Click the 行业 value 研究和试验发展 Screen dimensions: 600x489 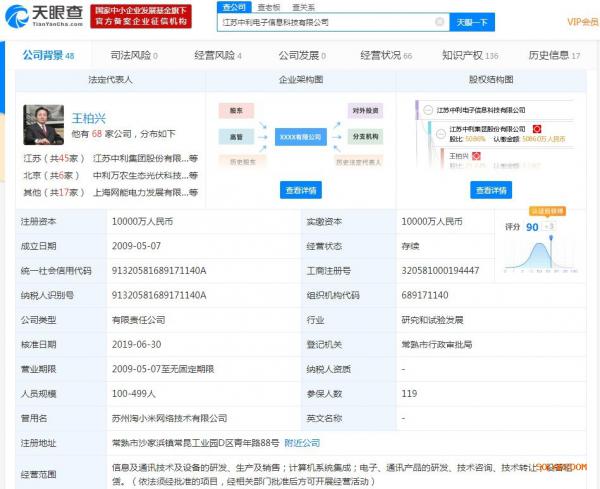[432, 320]
